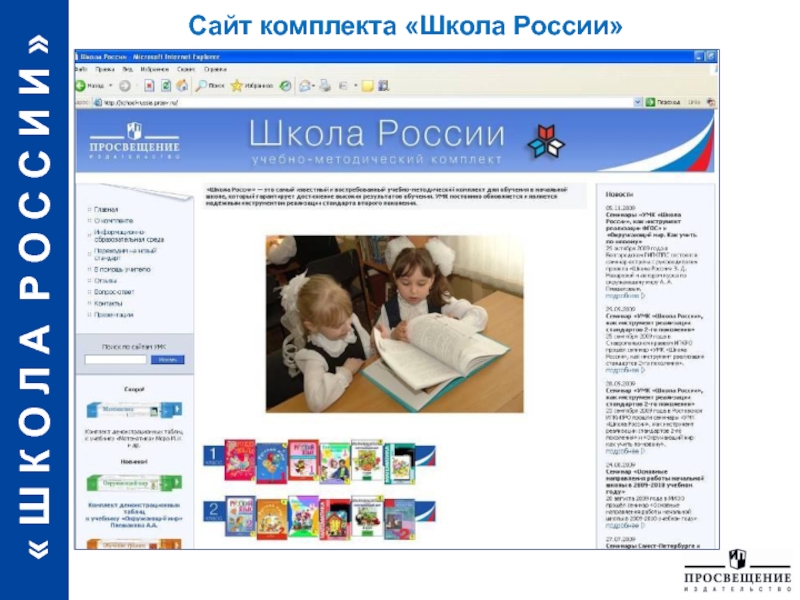The image size is (800, 600).
Task: Open the Edit icon dropdown arrow
Action: click(356, 86)
